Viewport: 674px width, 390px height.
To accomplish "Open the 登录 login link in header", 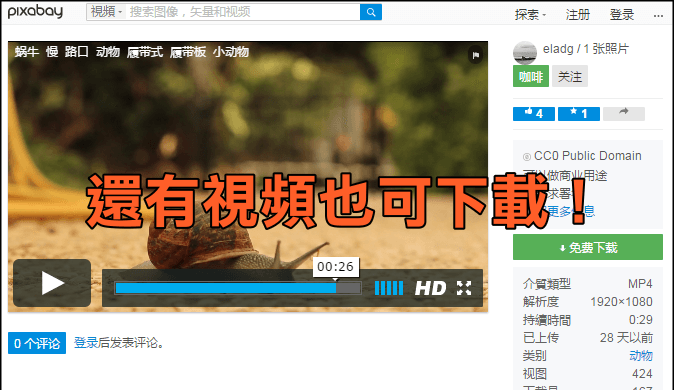I will point(622,15).
